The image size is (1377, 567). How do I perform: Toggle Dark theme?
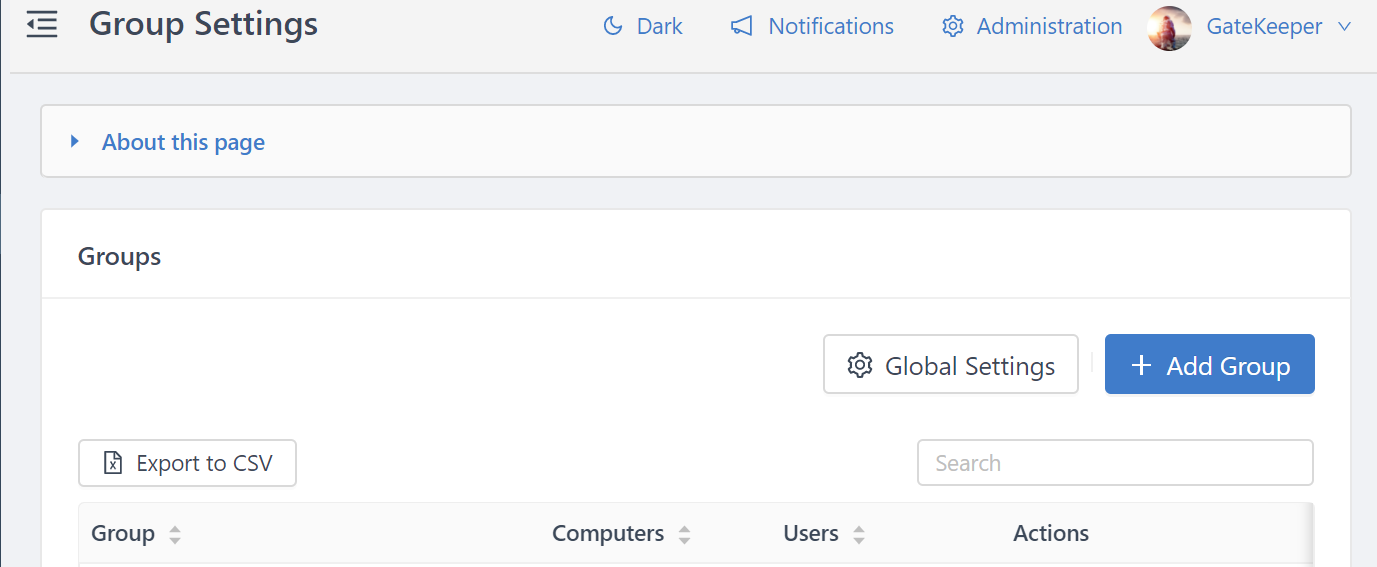[659, 26]
